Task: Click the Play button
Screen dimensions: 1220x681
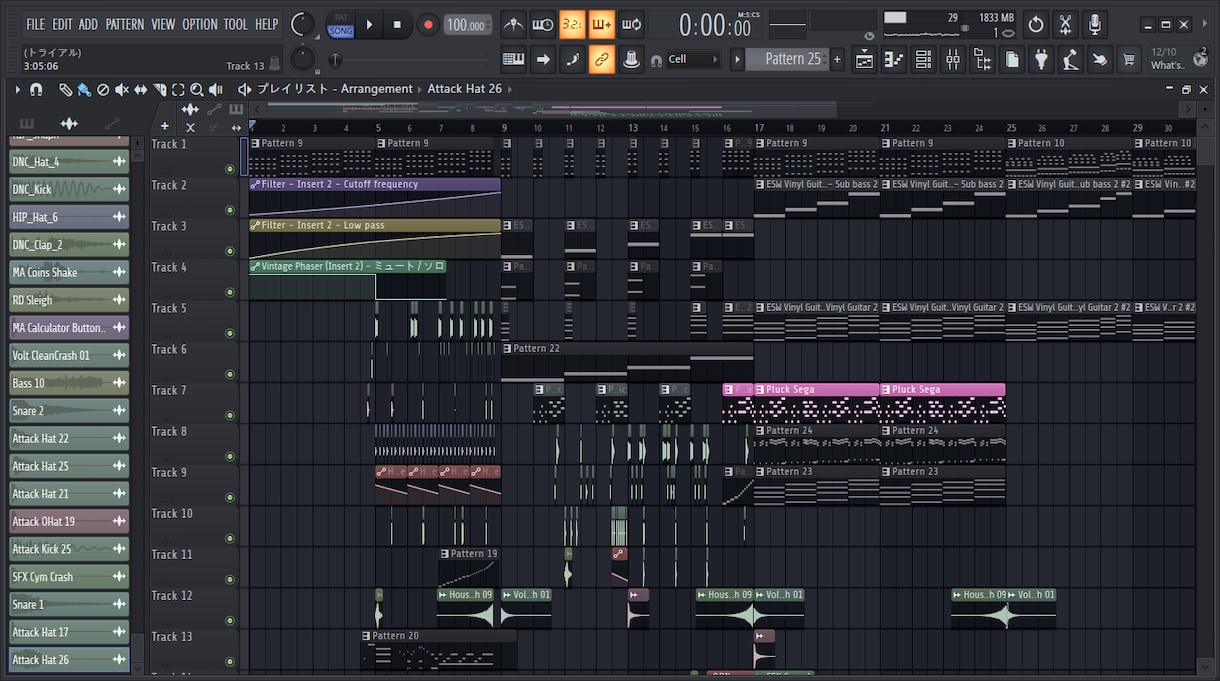Action: (369, 24)
